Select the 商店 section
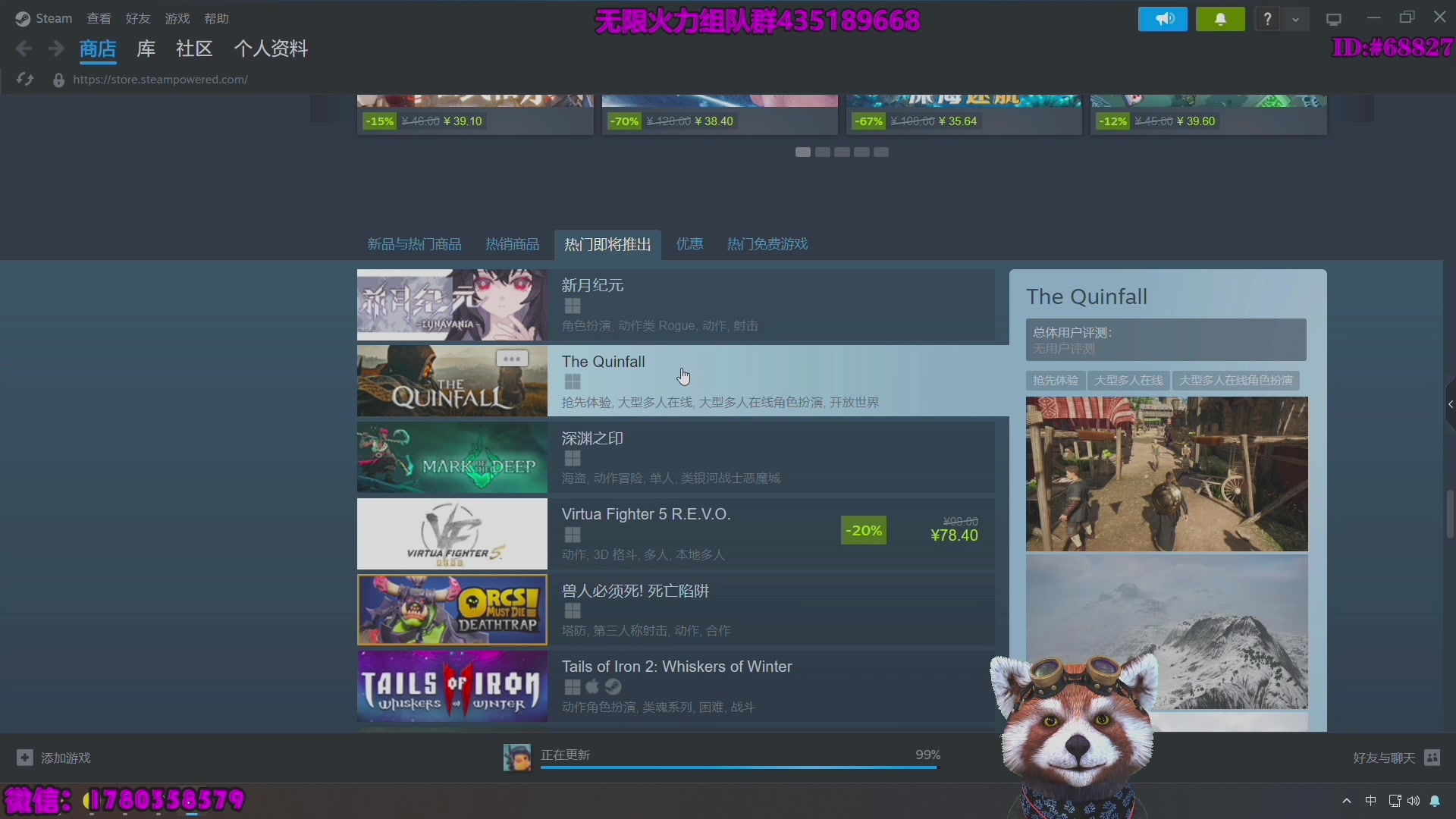Viewport: 1456px width, 819px height. point(98,49)
